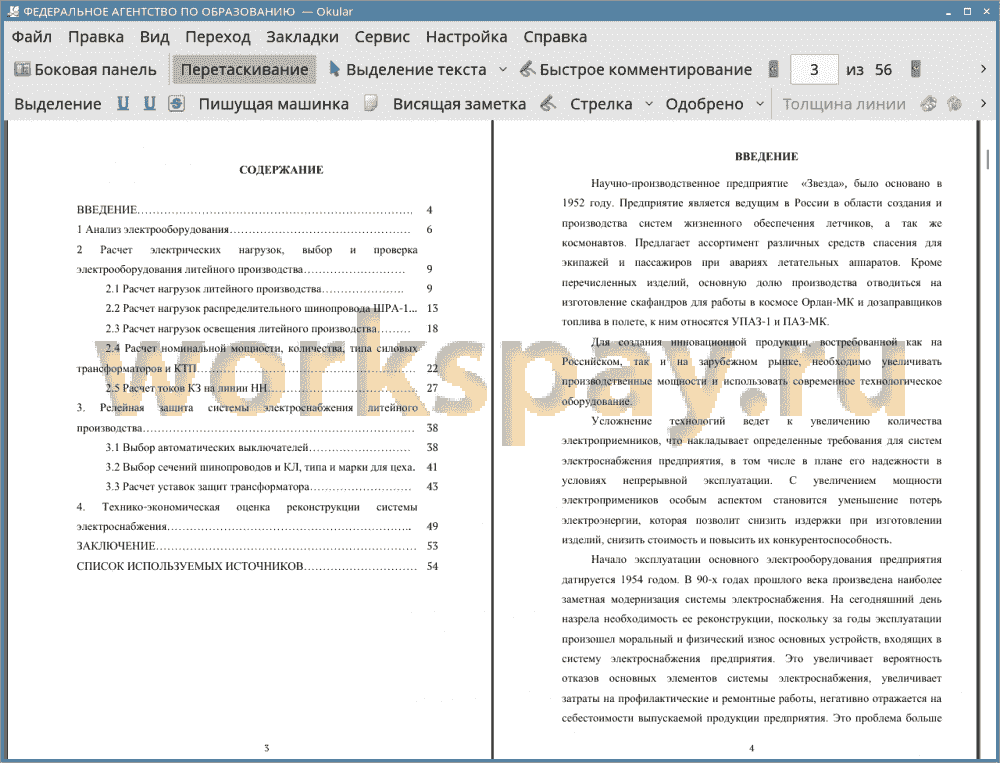
Task: Click the contents entry '3.3 Расчет уставок защит трансформатора'
Action: tap(208, 487)
